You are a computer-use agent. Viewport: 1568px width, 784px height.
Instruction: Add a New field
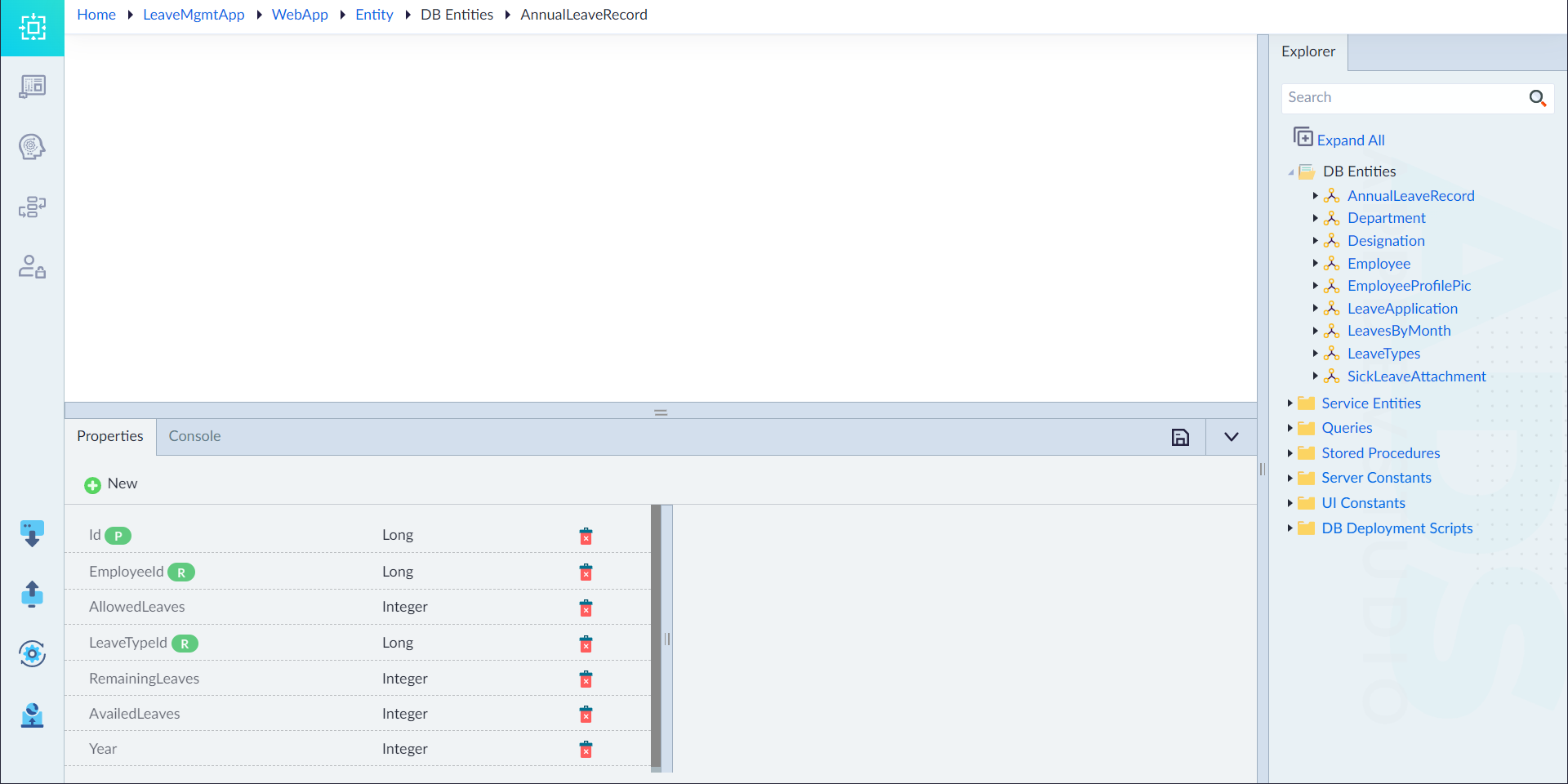click(x=111, y=484)
